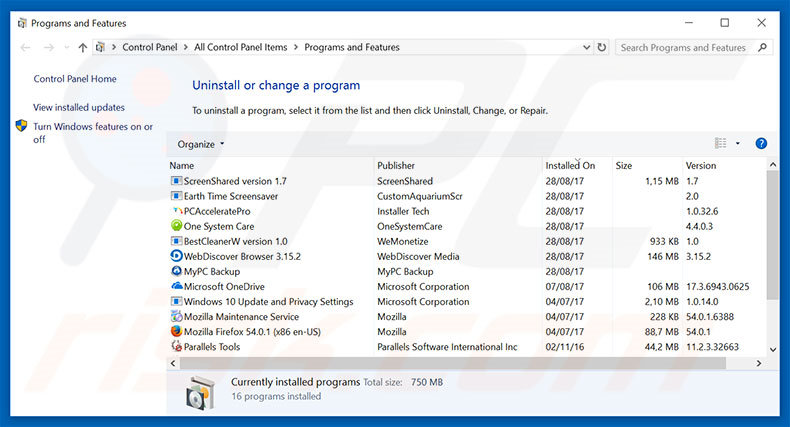Viewport: 790px width, 427px height.
Task: Go up one folder level arrow
Action: point(83,47)
